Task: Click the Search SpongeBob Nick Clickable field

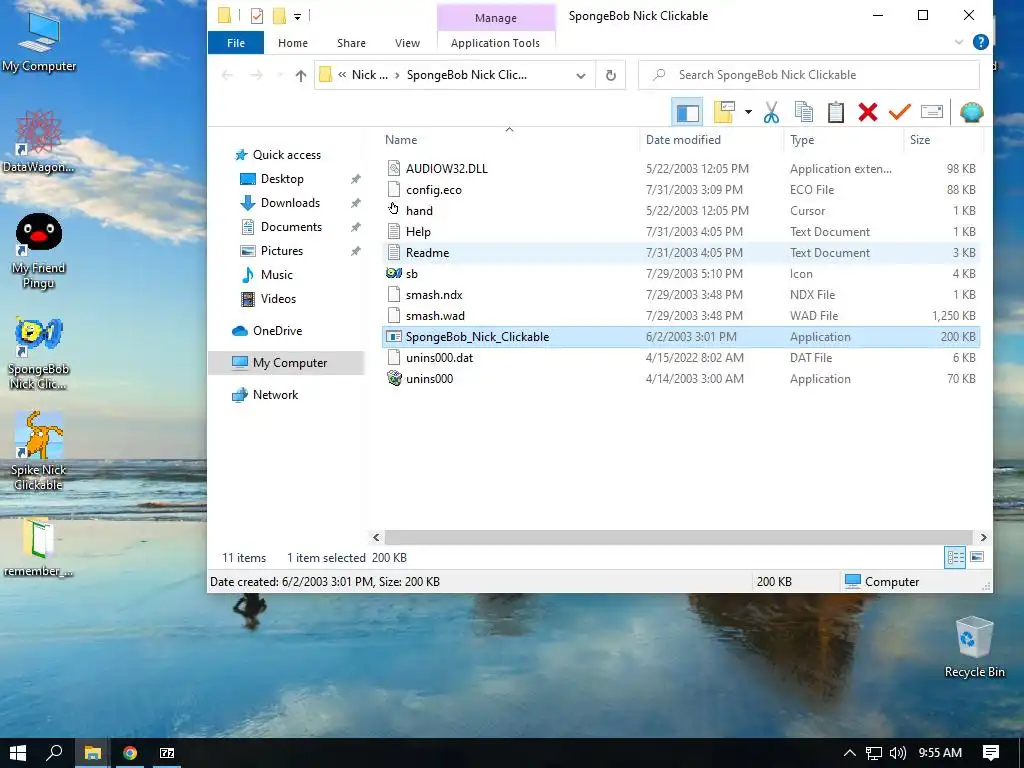Action: point(808,75)
